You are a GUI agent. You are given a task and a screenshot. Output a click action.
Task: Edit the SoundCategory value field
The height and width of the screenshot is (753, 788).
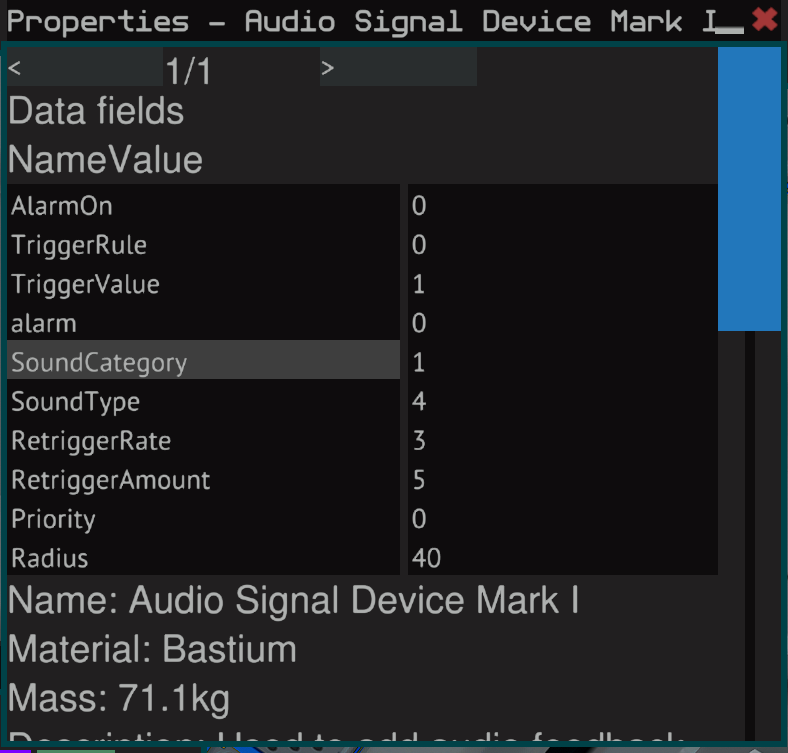[562, 362]
